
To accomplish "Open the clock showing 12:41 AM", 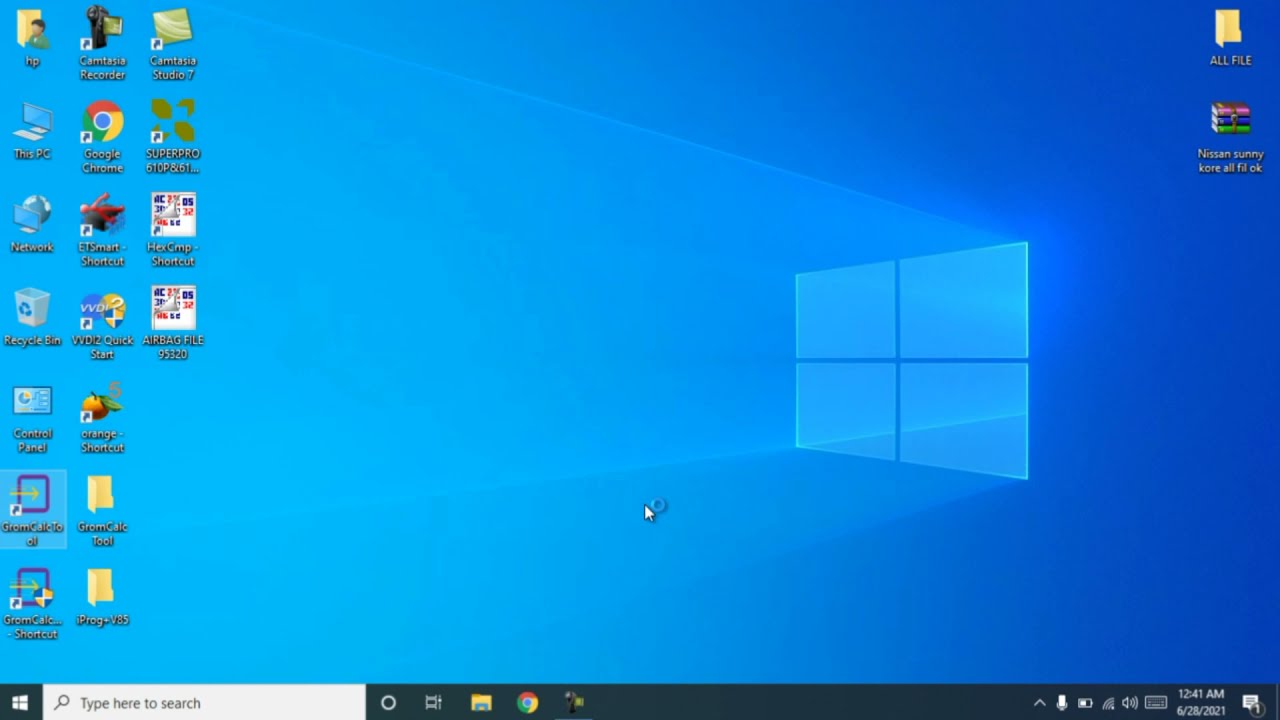I will click(x=1201, y=703).
